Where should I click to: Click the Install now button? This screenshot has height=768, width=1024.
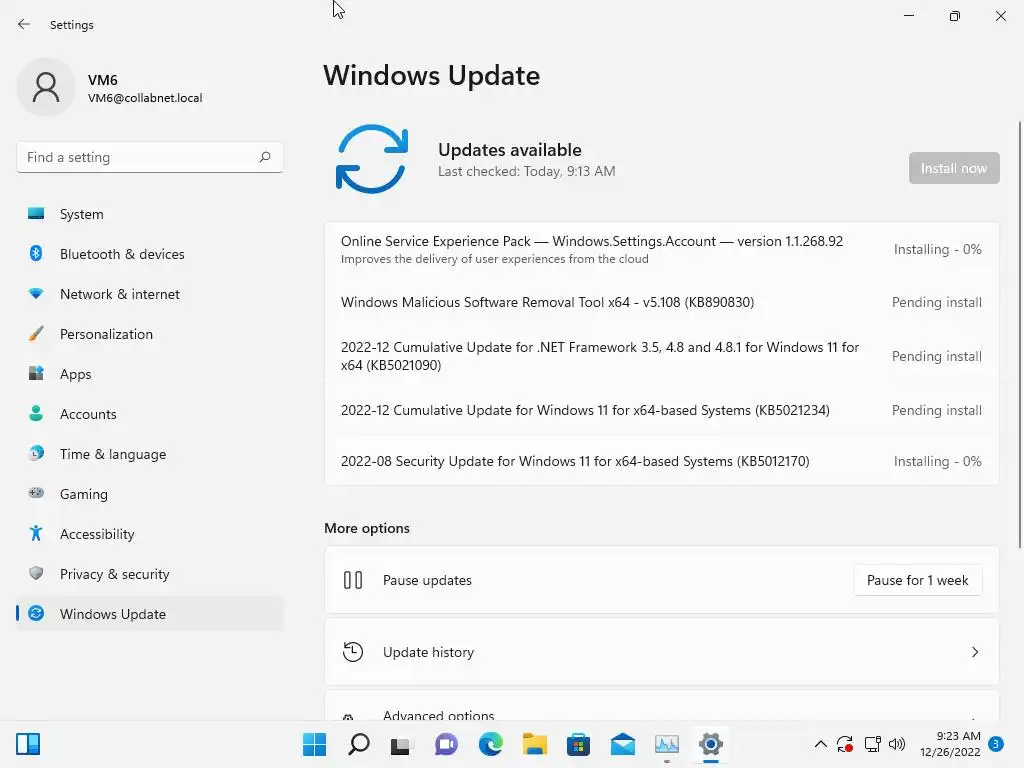(x=953, y=168)
